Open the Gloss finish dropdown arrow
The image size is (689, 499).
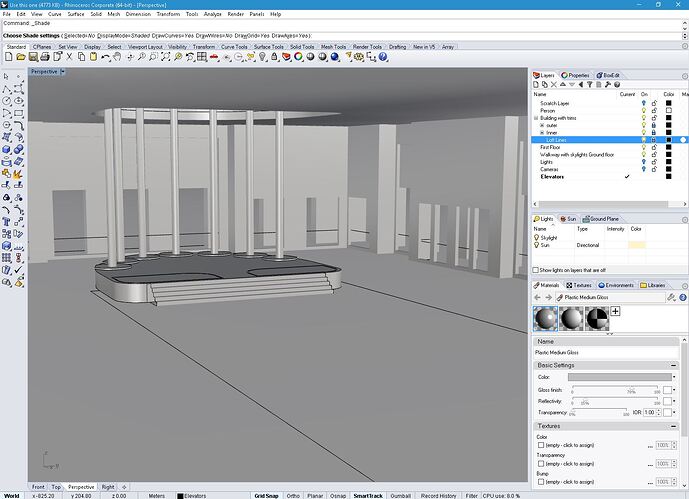(x=674, y=390)
